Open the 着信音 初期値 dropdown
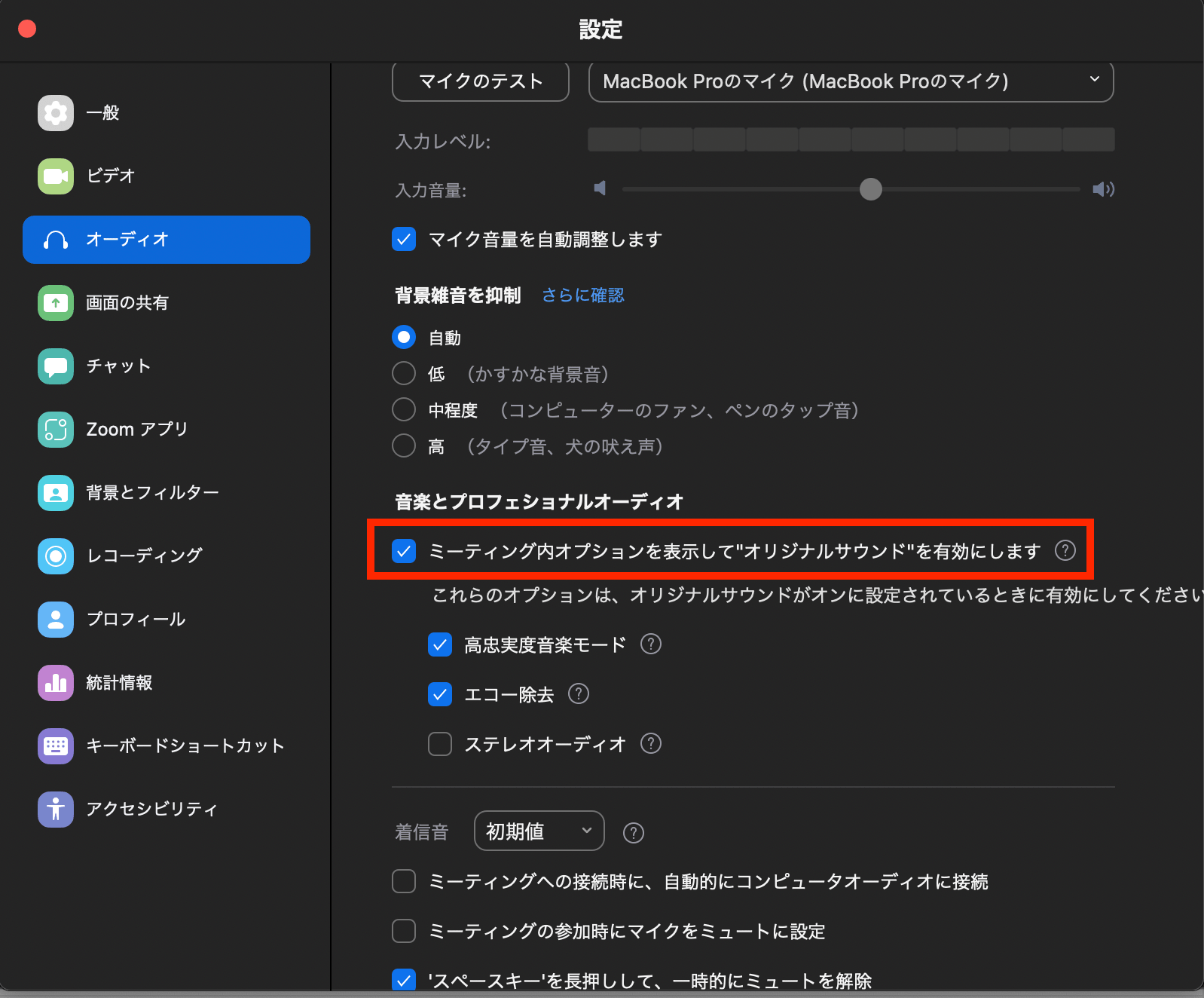Screen dimensions: 1204x998 click(539, 831)
